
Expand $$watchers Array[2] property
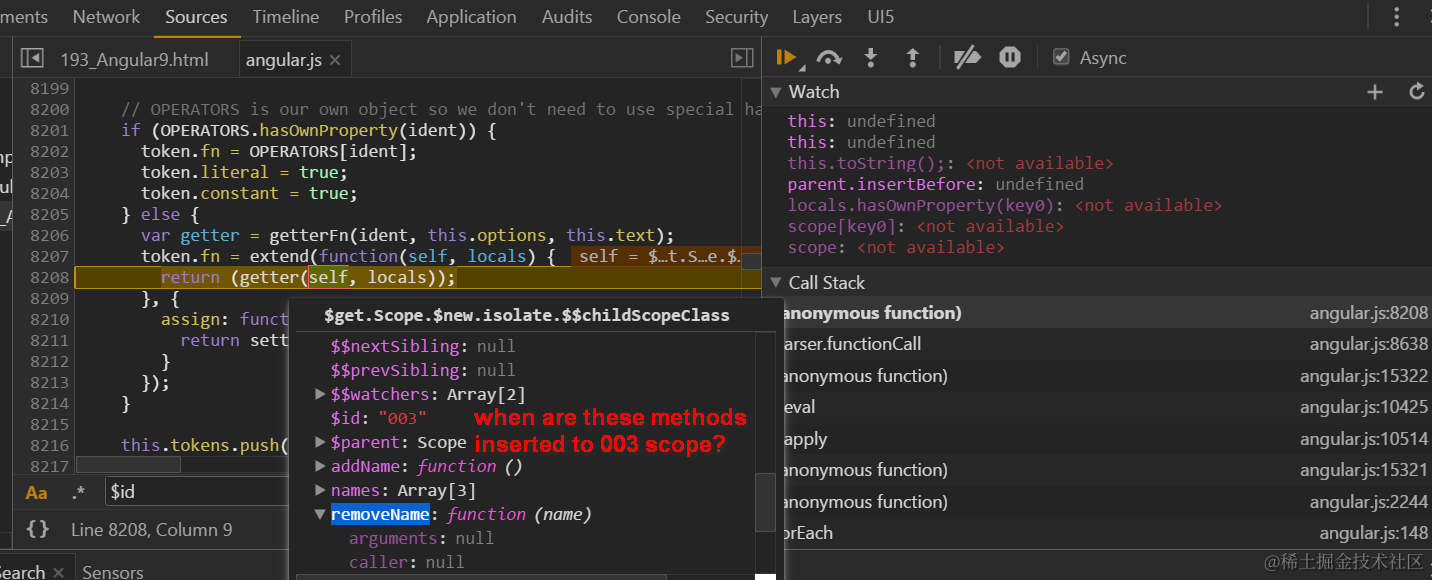tap(320, 394)
